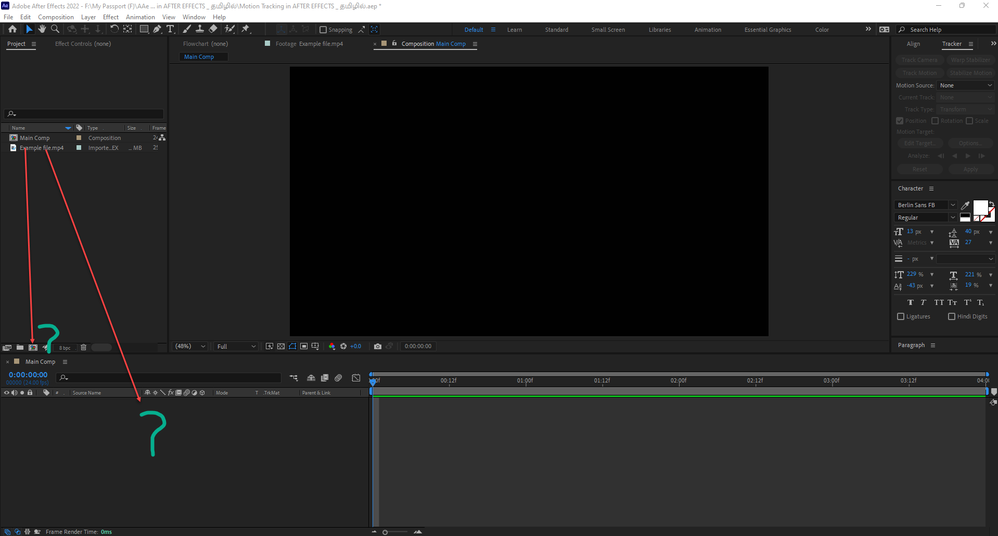Image resolution: width=998 pixels, height=536 pixels.
Task: Apply Small Caps in Character panel
Action: tap(952, 302)
